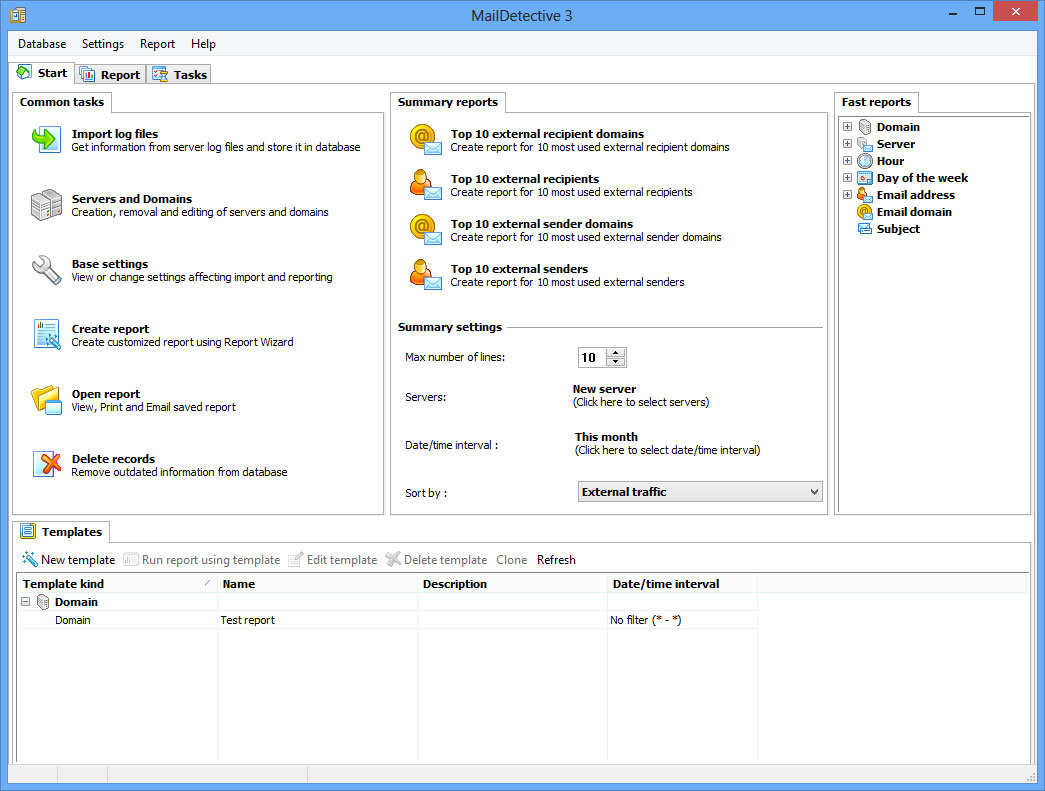The image size is (1045, 791).
Task: Expand the Hour node in Fast reports
Action: click(847, 161)
